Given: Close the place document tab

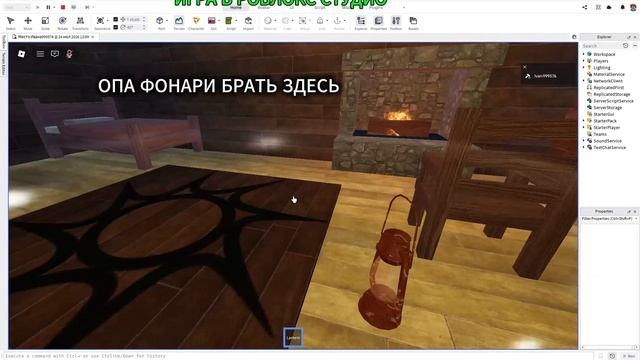Looking at the screenshot, I should coord(93,37).
